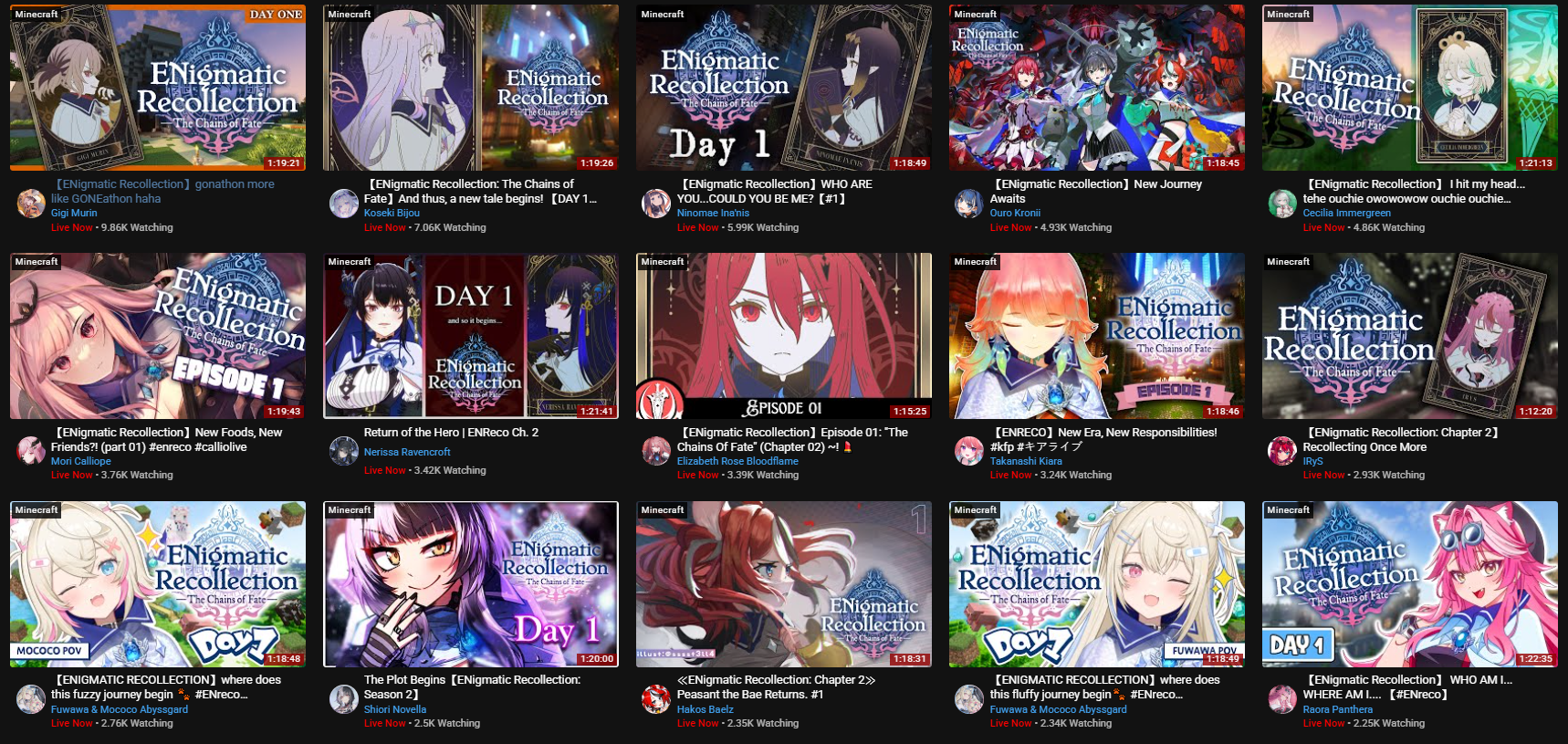Open the Elizabeth Rose Bloodflame channel link
Viewport: 1568px width, 744px height.
pos(737,461)
